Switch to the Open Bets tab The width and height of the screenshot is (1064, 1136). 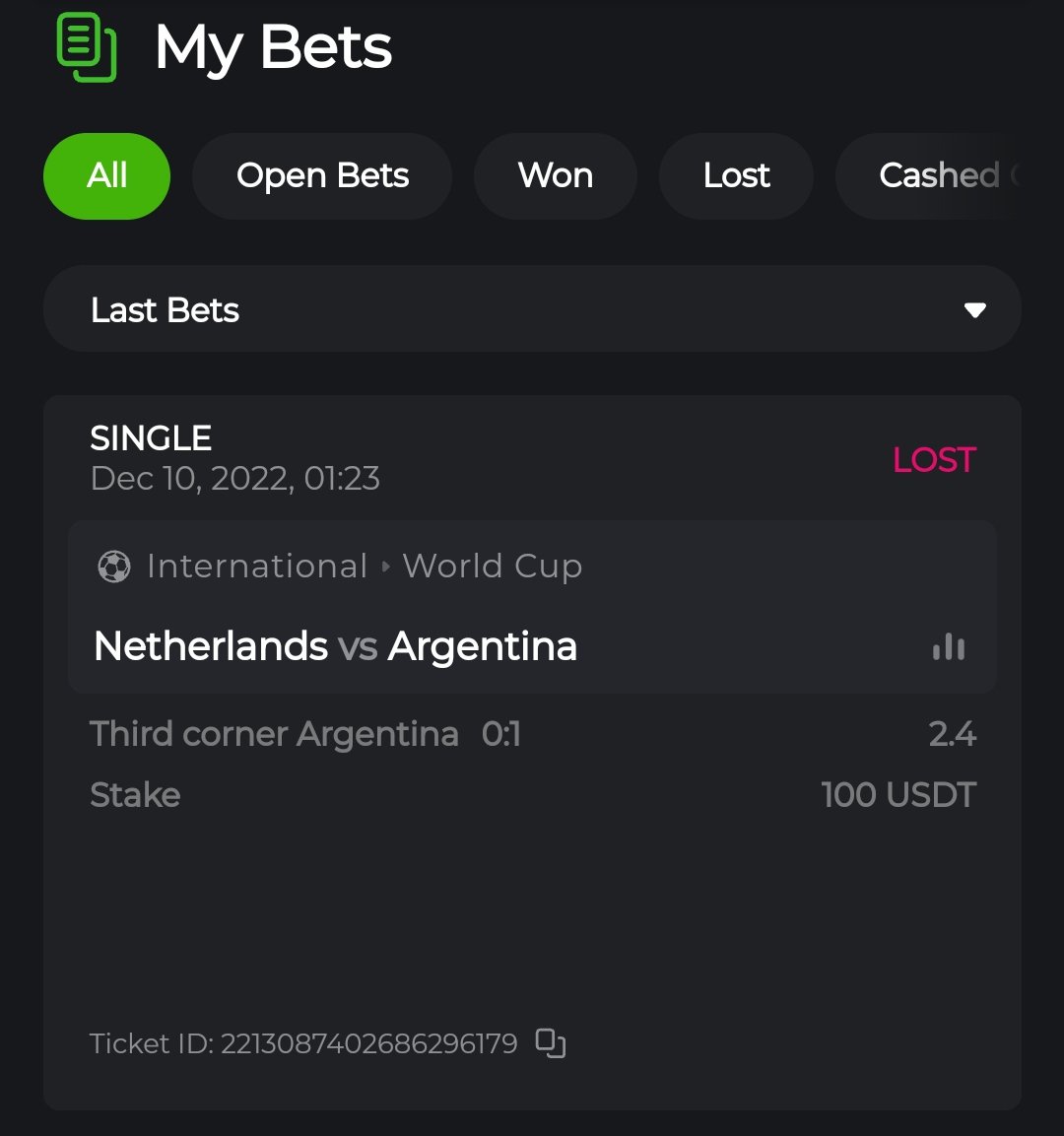[x=322, y=176]
